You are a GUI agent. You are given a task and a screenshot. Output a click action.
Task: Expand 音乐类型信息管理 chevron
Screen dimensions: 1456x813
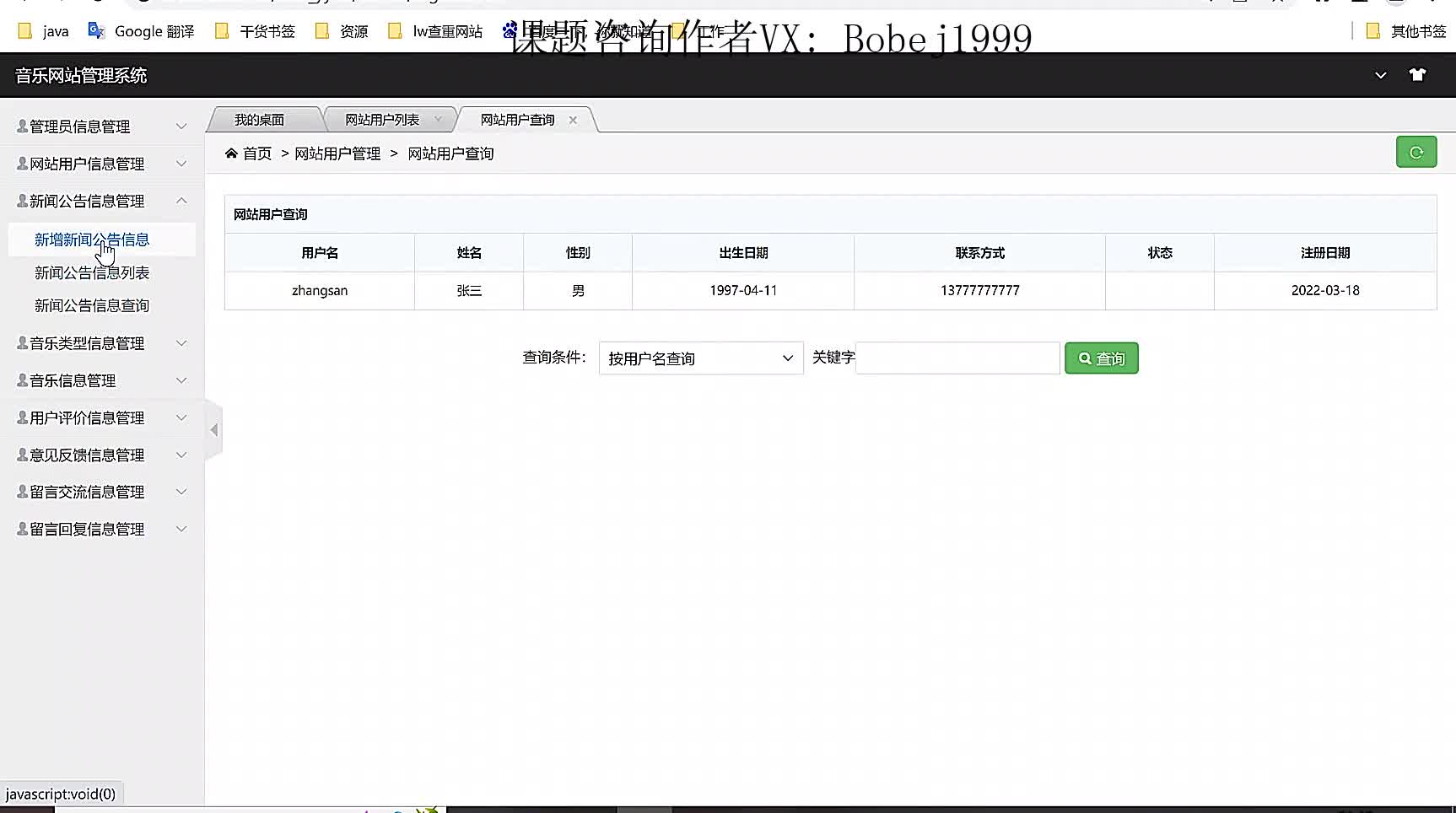click(x=181, y=343)
